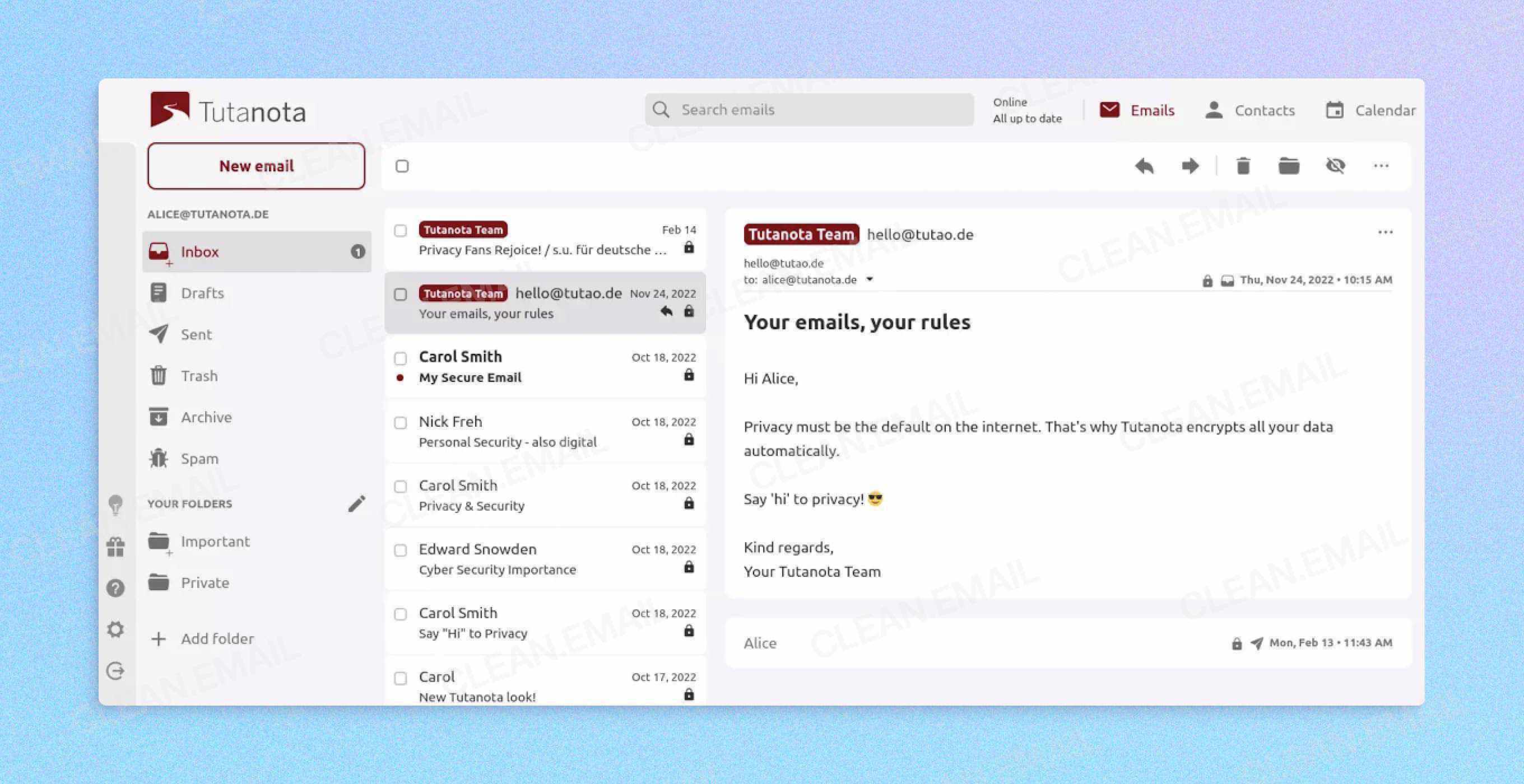This screenshot has height=784, width=1524.
Task: Check the checkbox on Carol Smith's My Secure Email
Action: 401,358
